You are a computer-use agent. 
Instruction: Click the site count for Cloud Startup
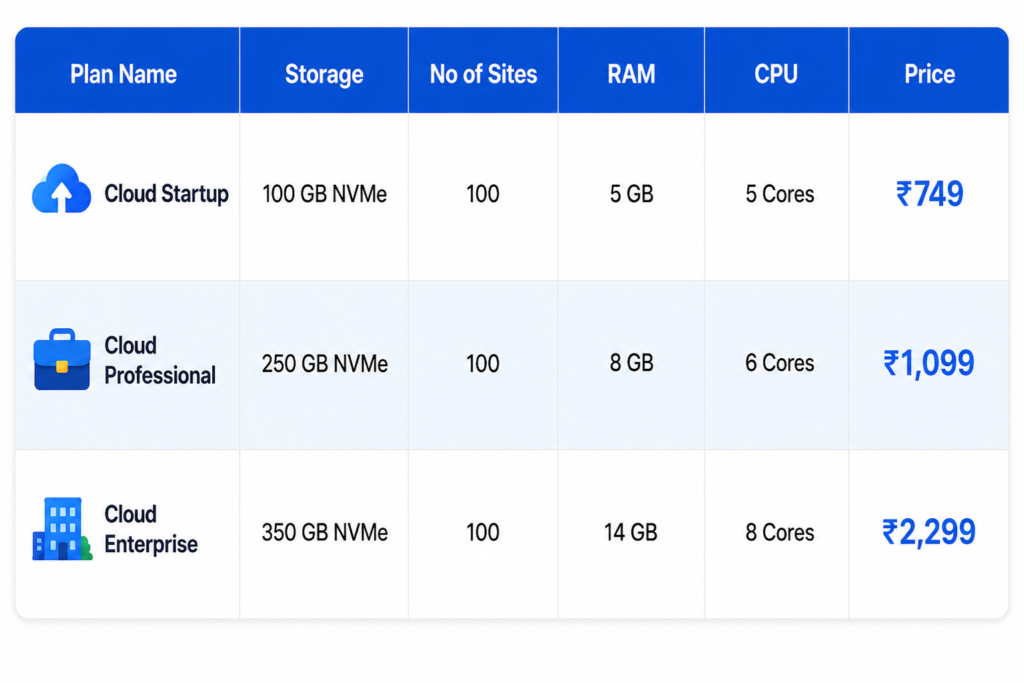point(483,194)
